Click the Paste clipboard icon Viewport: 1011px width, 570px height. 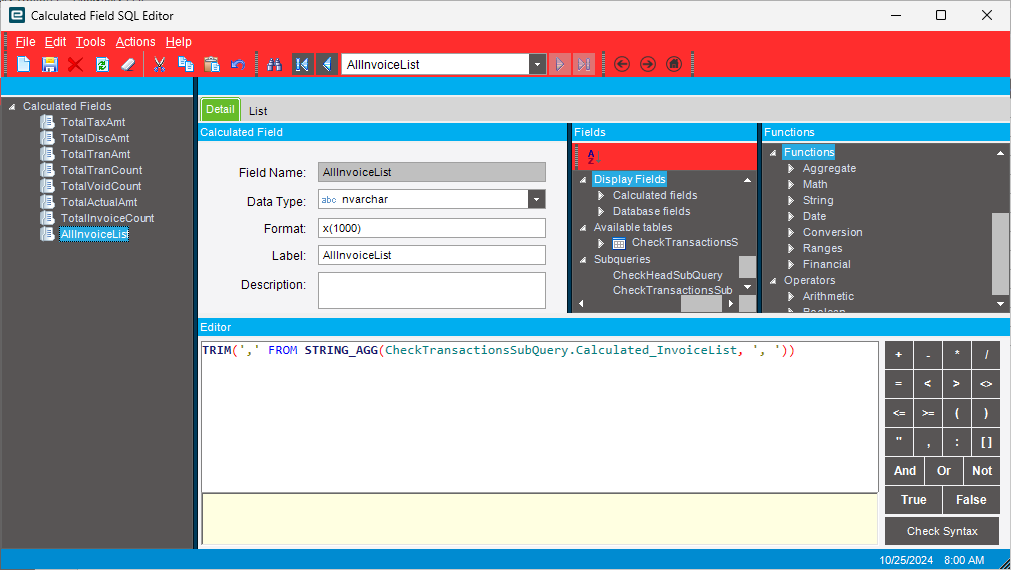211,64
